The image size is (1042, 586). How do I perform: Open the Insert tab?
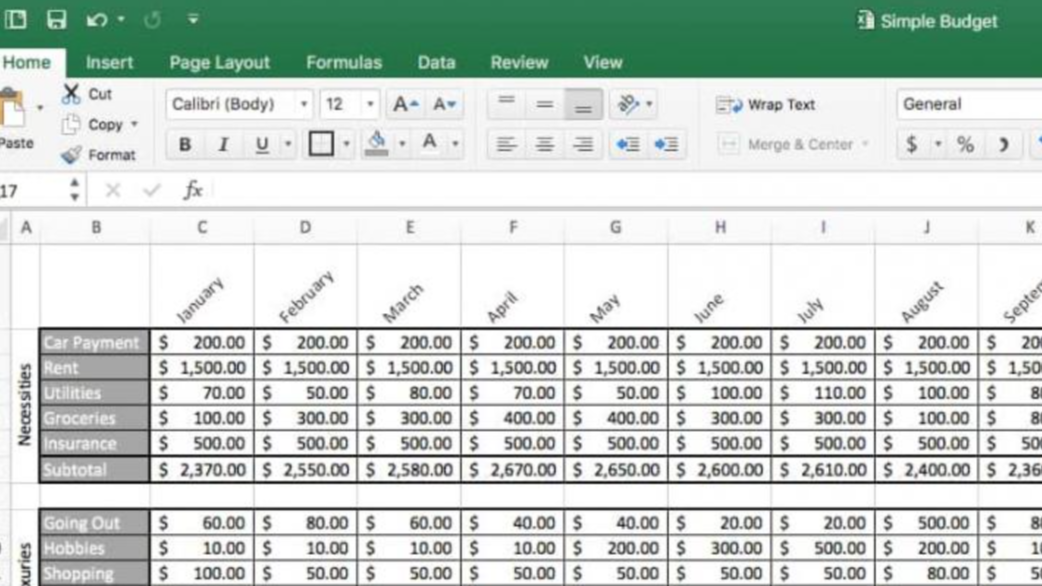tap(109, 62)
